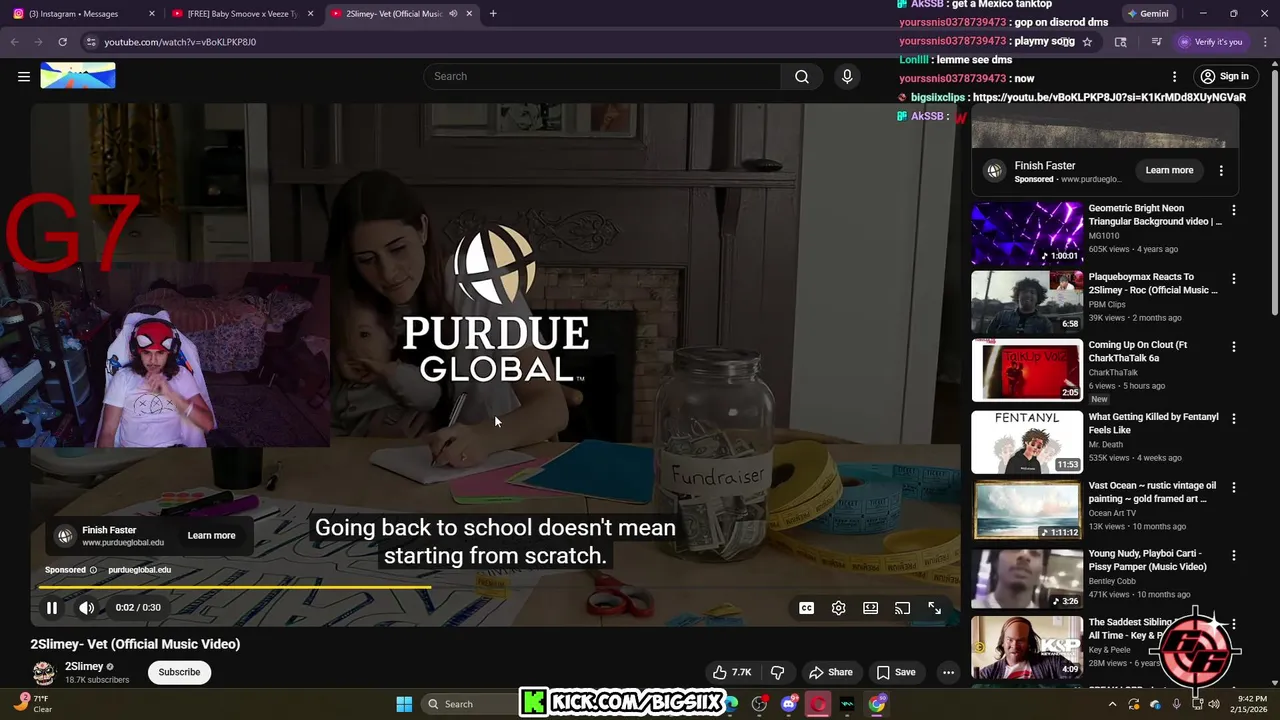Click the Windows taskbar Search box
The image size is (1280, 720).
coord(470,704)
